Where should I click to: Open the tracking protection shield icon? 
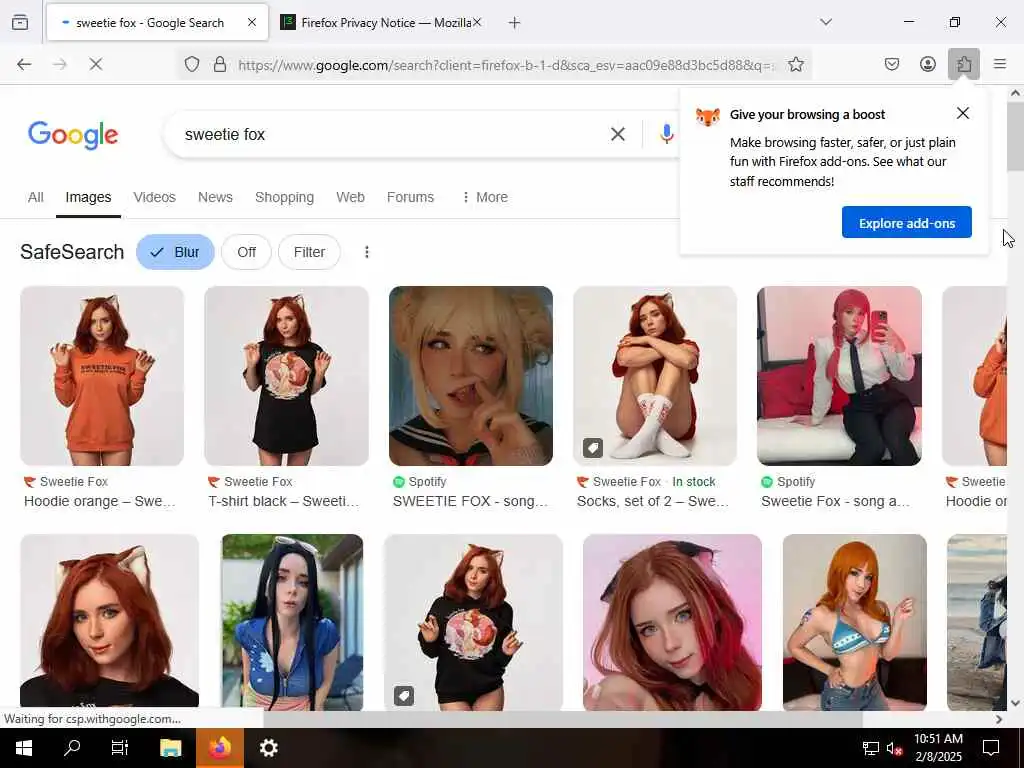pos(191,64)
